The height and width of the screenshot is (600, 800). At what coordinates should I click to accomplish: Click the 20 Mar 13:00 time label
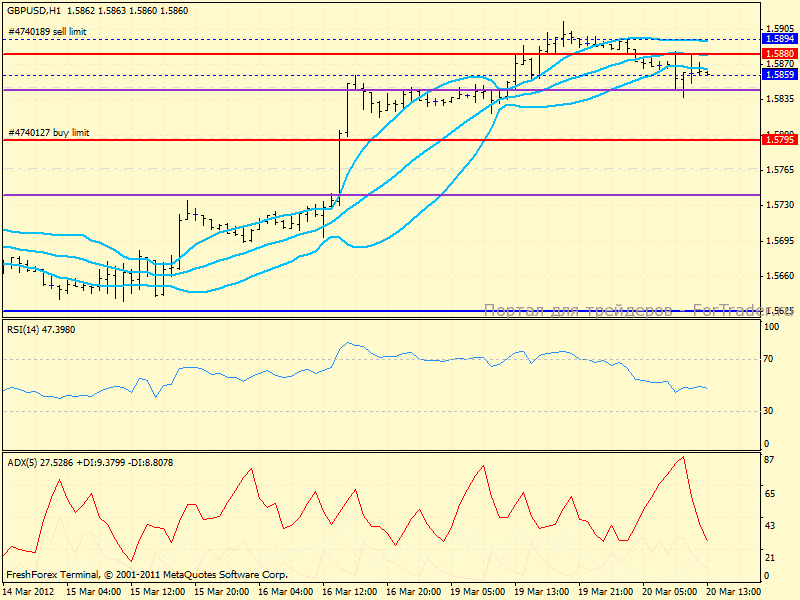coord(733,592)
